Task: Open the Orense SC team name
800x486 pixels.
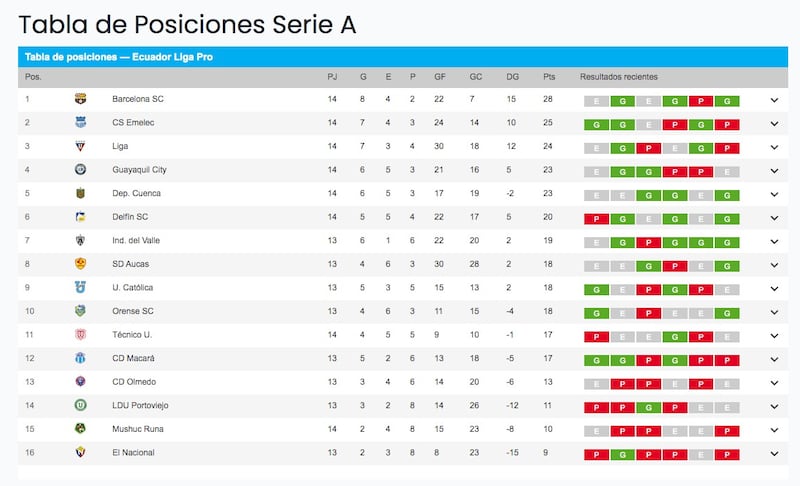Action: point(133,311)
